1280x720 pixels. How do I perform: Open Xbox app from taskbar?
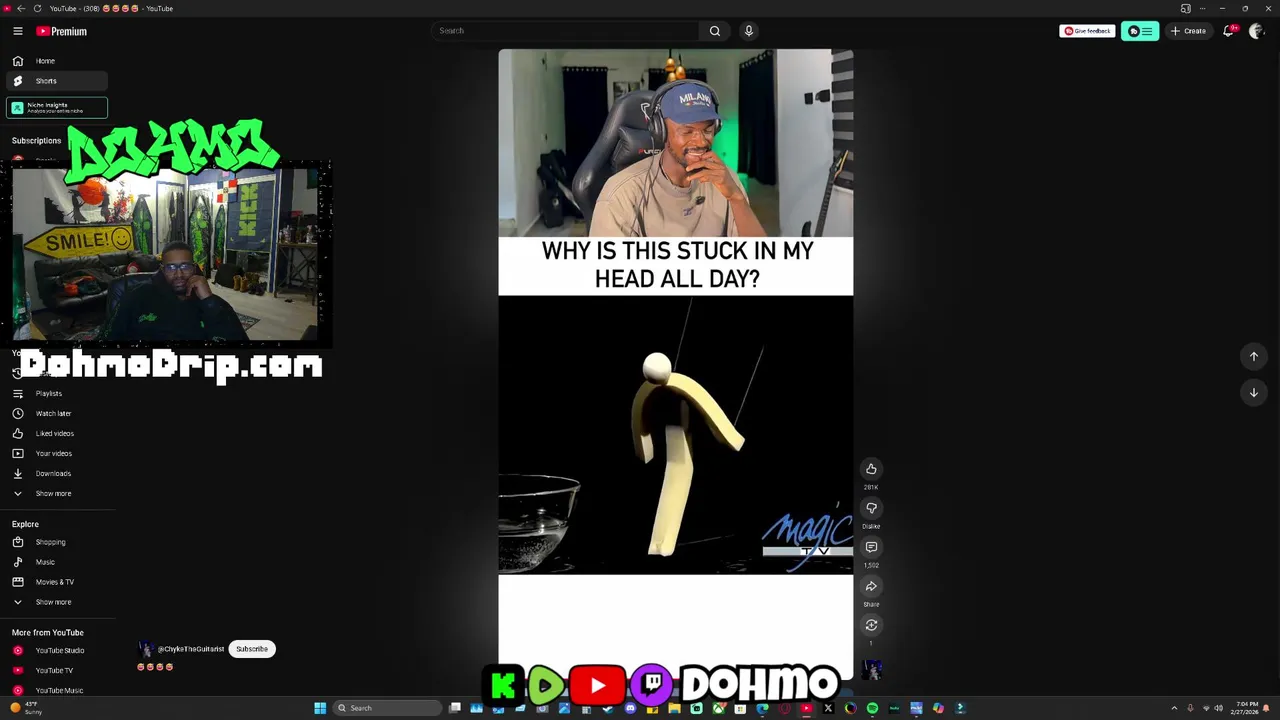[x=718, y=708]
